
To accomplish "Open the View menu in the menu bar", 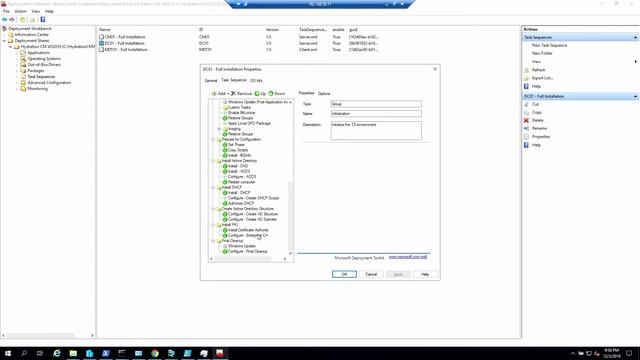I will coord(36,11).
